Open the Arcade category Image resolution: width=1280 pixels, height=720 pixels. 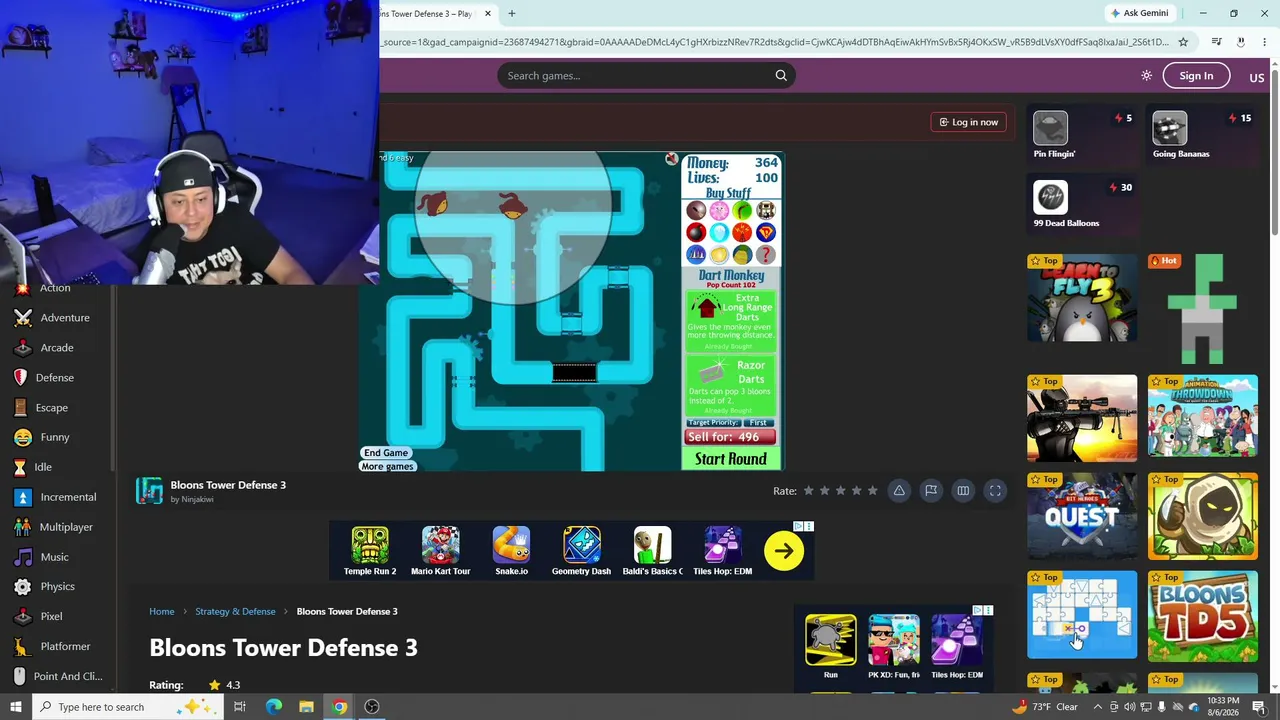click(55, 348)
